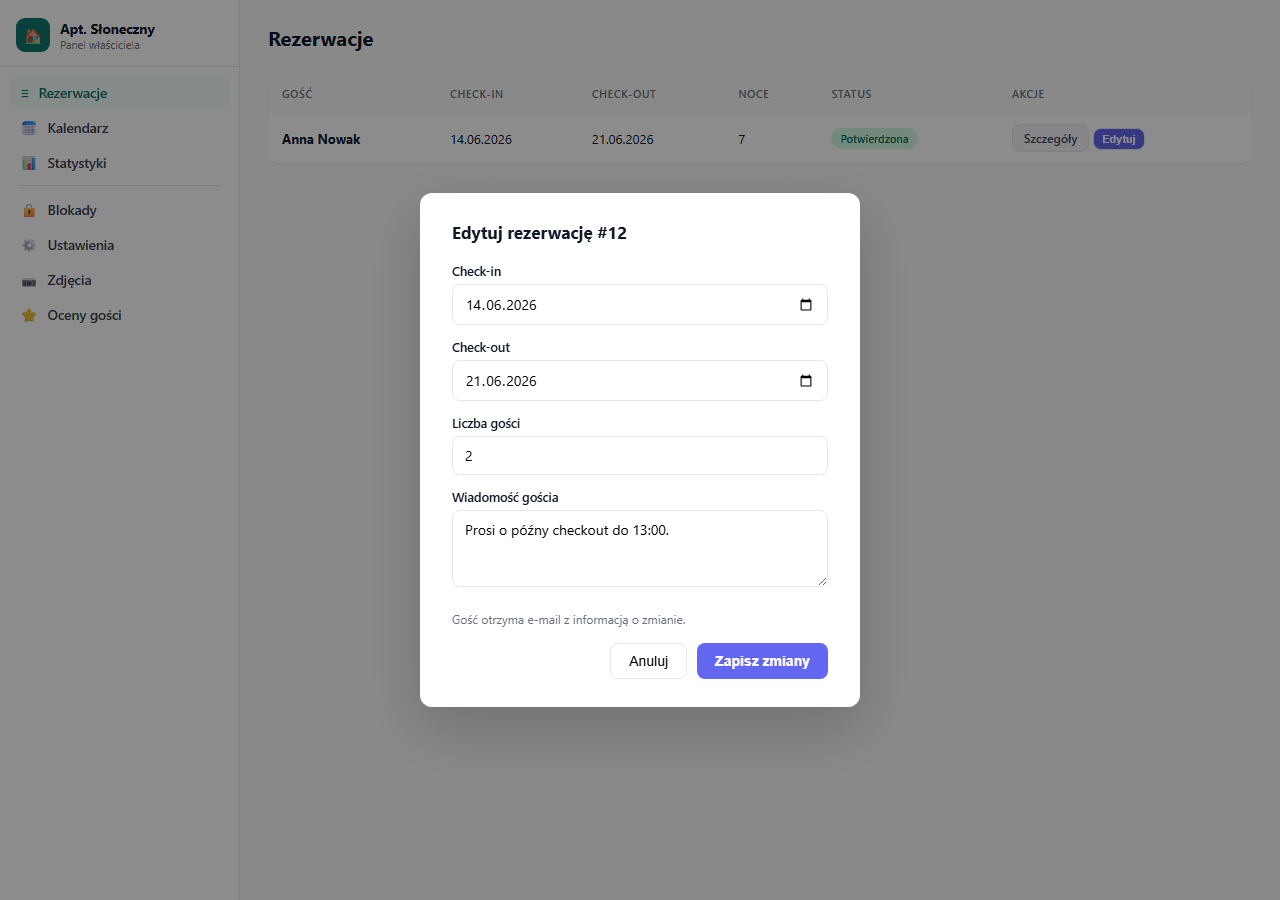The height and width of the screenshot is (900, 1280).
Task: Click the Szczegóły button for Anna Nowak
Action: 1050,139
